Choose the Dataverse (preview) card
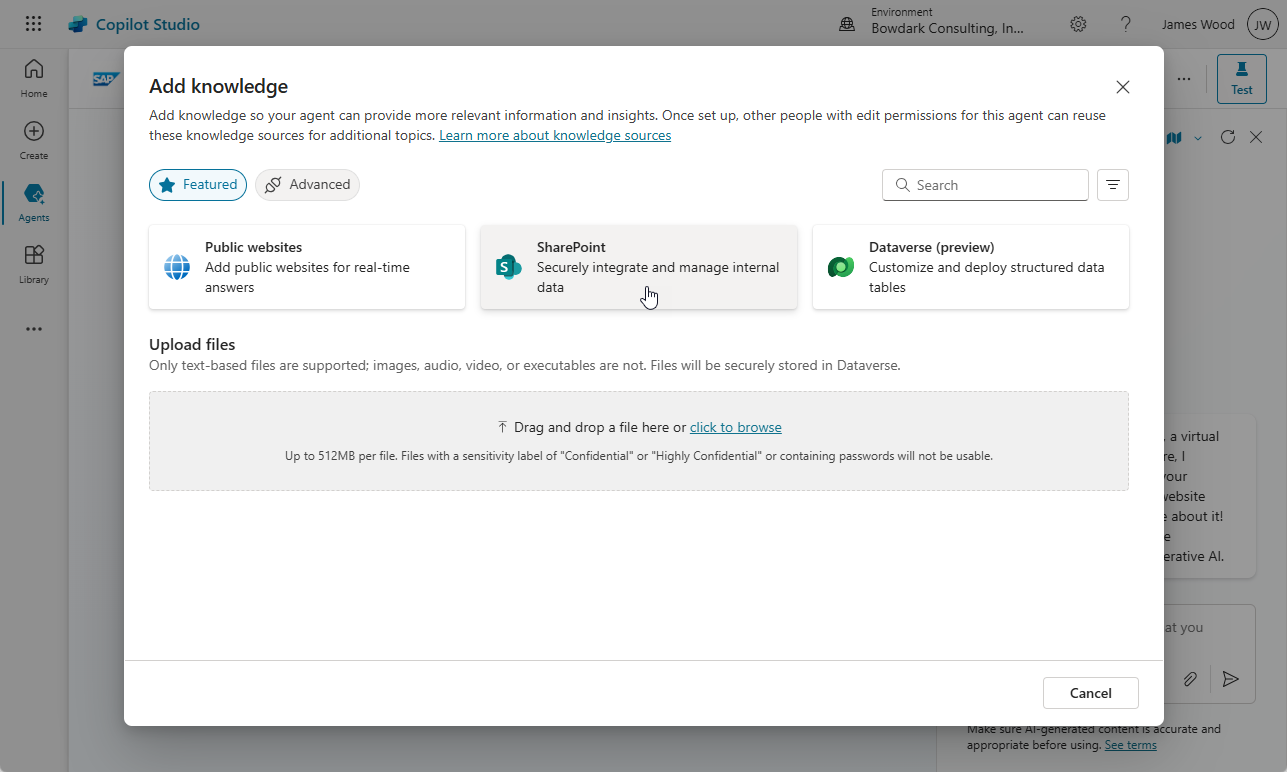 (971, 267)
